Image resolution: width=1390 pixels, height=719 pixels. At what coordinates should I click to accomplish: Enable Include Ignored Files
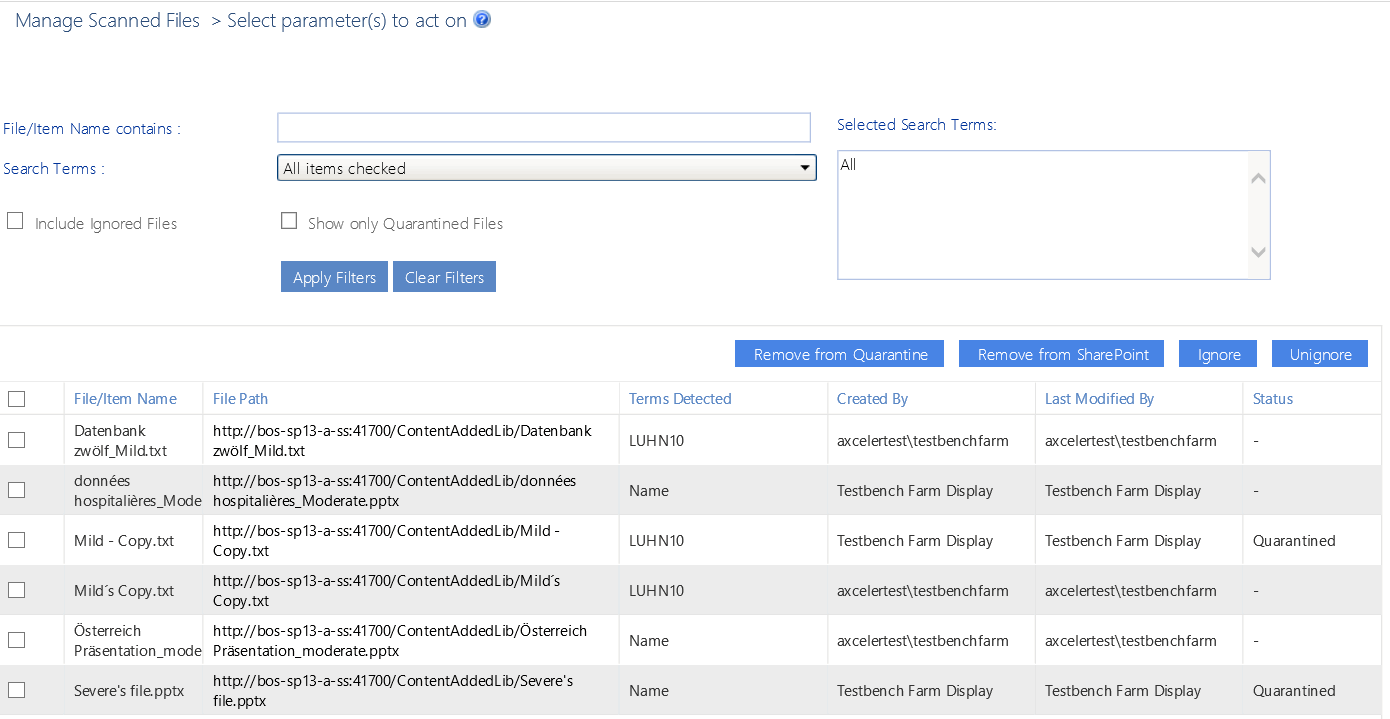coord(14,219)
